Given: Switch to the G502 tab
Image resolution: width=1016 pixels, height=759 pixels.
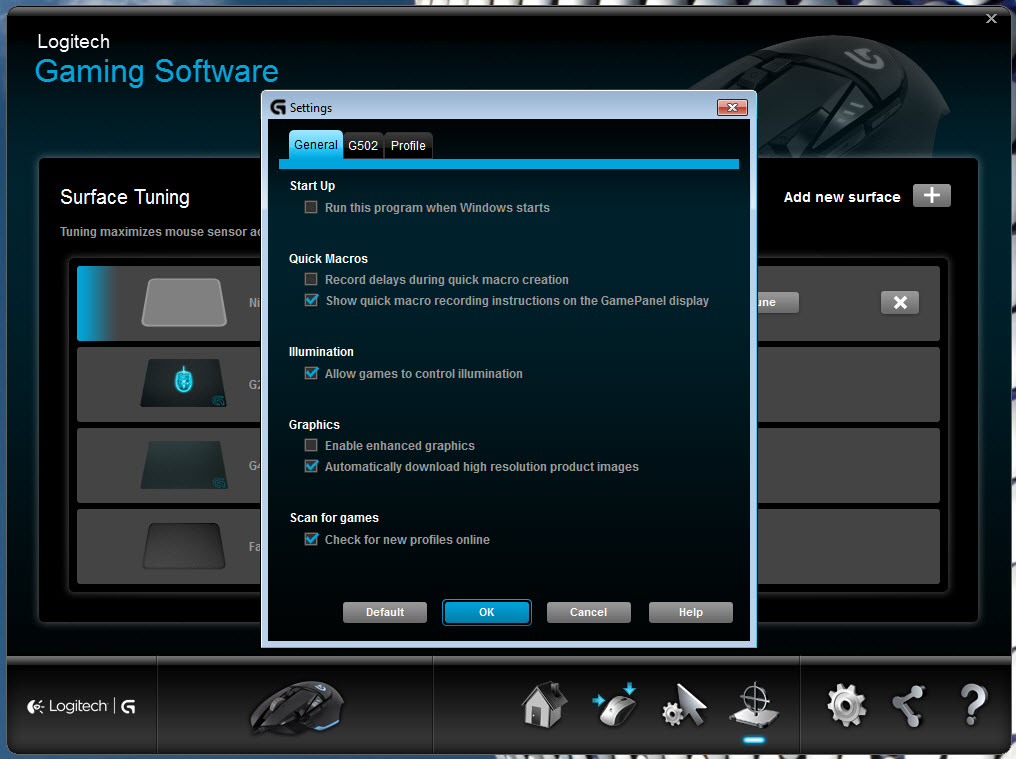Looking at the screenshot, I should [x=363, y=146].
